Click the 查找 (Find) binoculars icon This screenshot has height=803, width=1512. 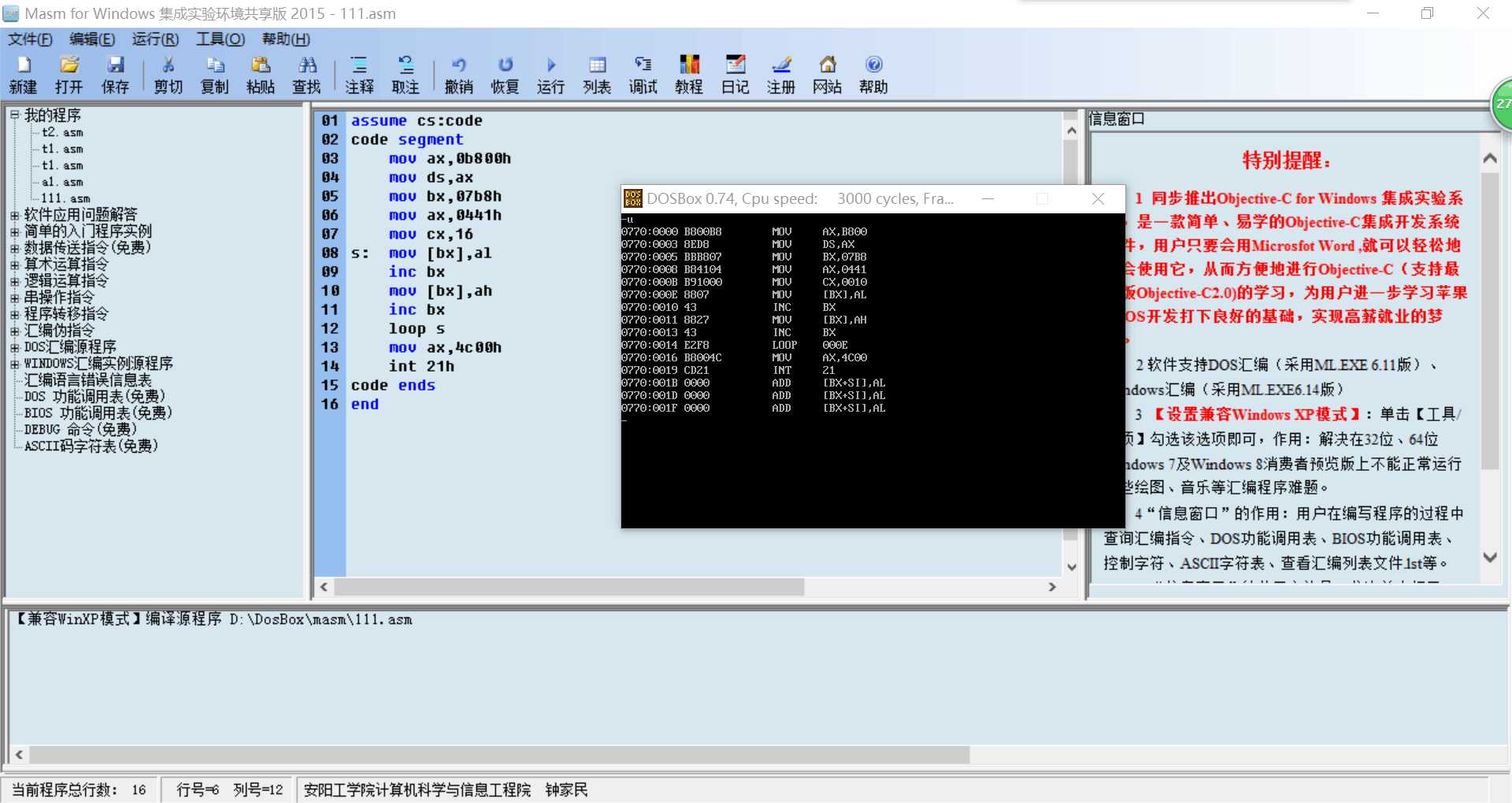307,65
